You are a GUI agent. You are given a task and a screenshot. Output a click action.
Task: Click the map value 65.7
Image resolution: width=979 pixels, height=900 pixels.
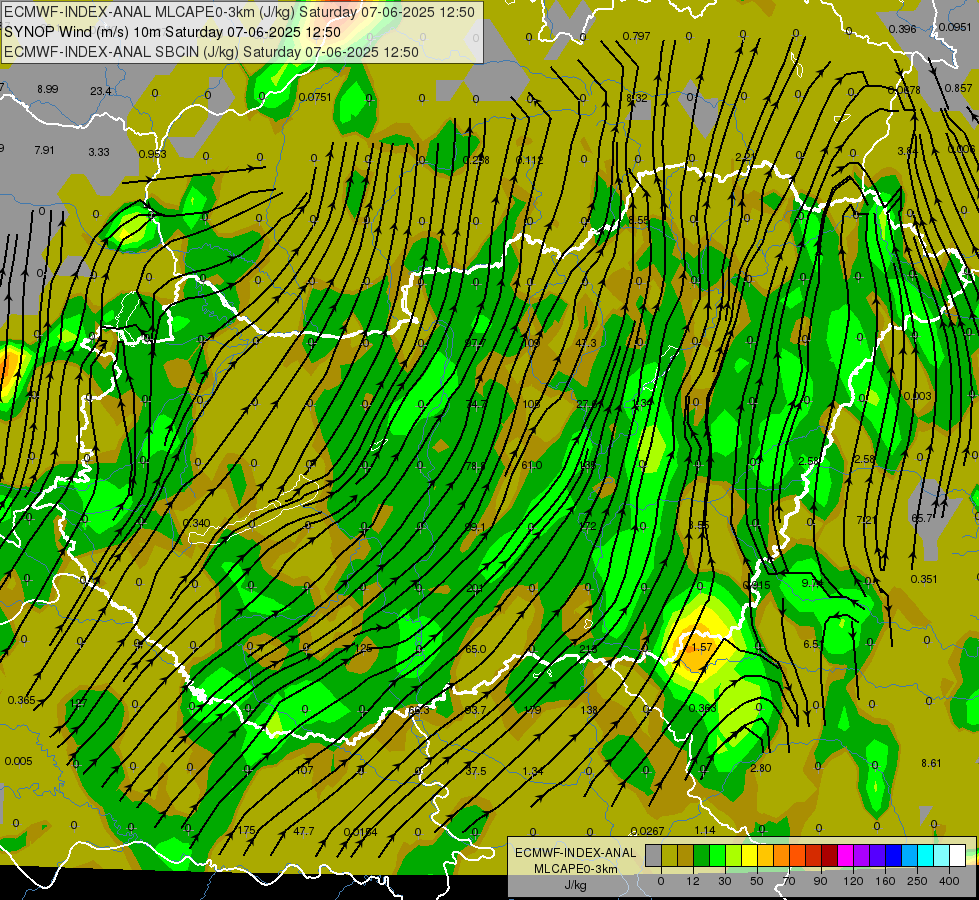coord(922,518)
